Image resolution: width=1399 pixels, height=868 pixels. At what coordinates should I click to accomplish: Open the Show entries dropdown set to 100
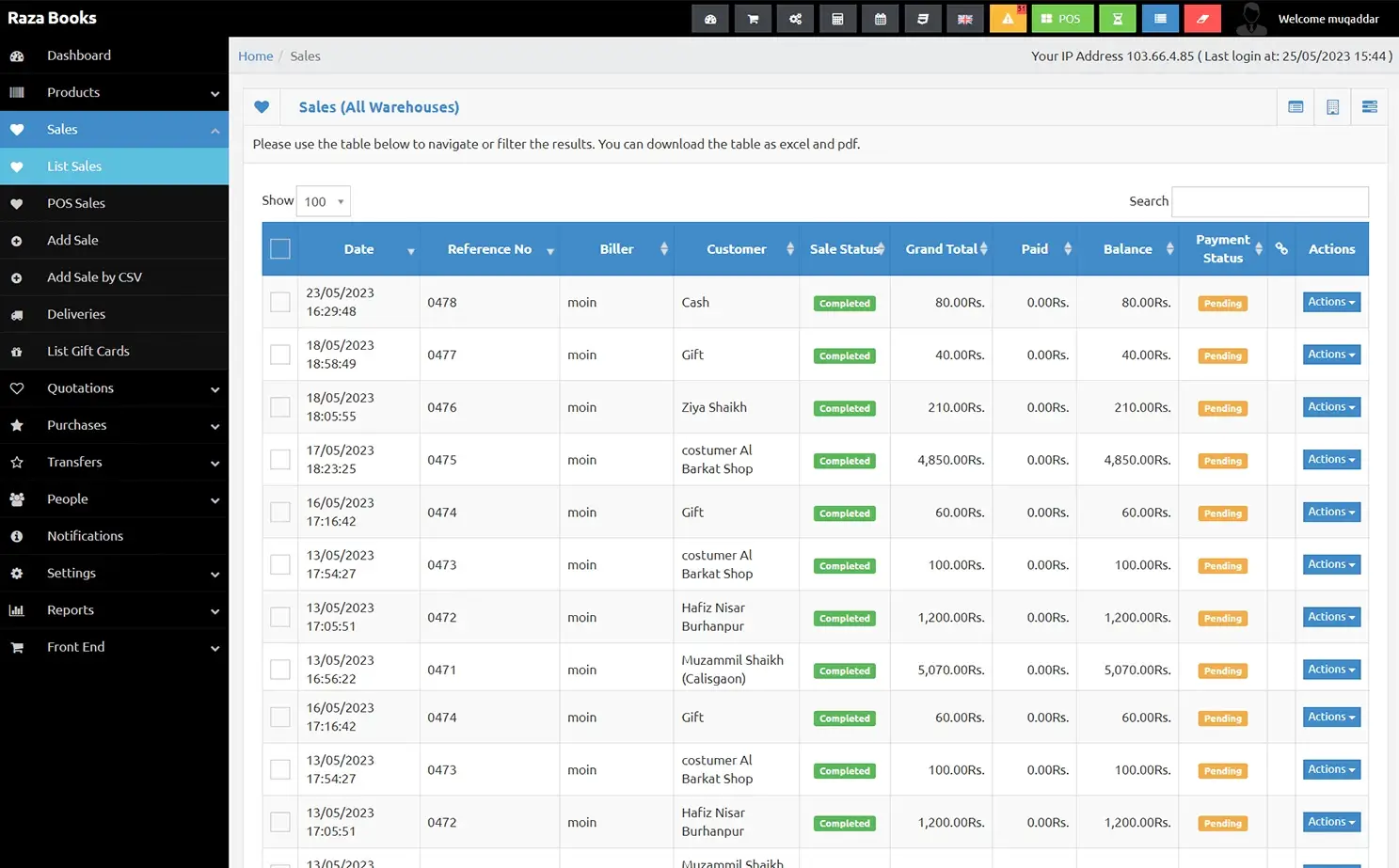(323, 200)
